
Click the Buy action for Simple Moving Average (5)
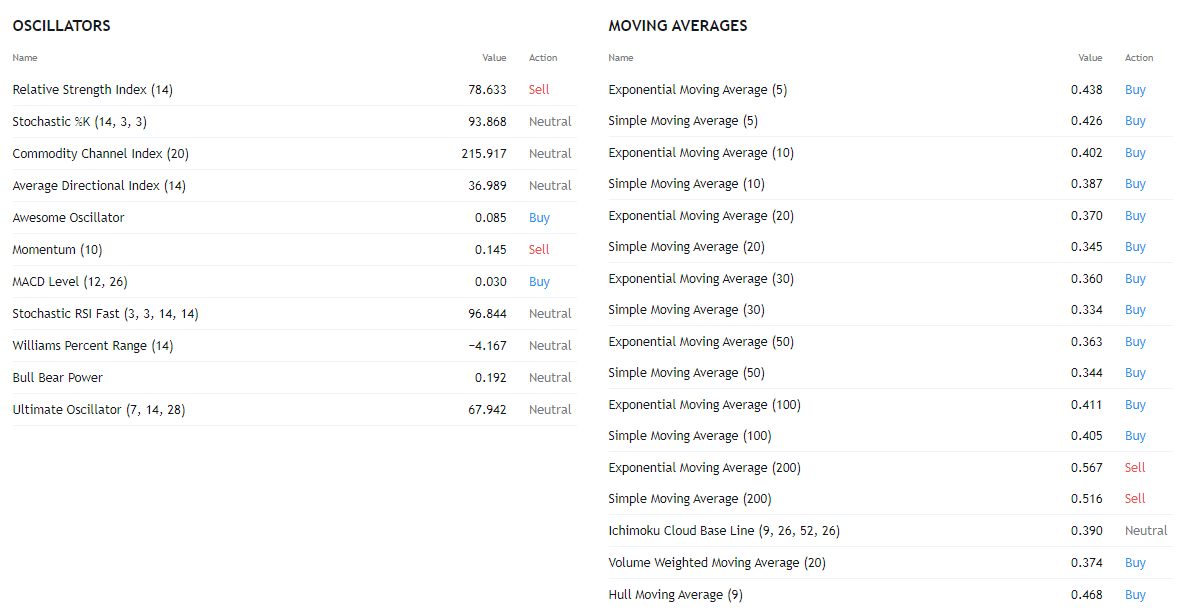[x=1135, y=121]
